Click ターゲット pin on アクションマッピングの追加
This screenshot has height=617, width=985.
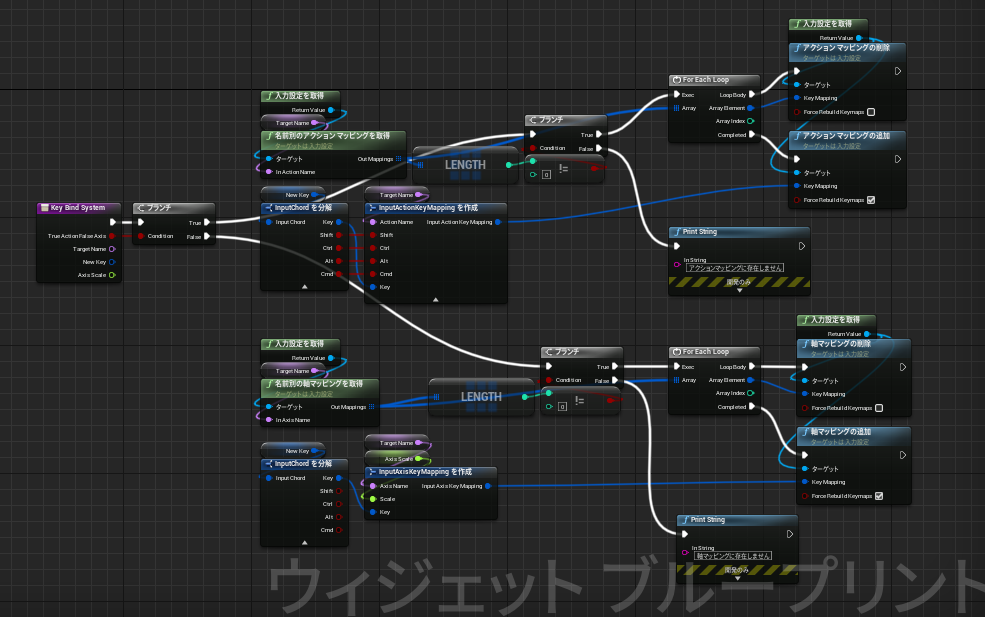(797, 173)
